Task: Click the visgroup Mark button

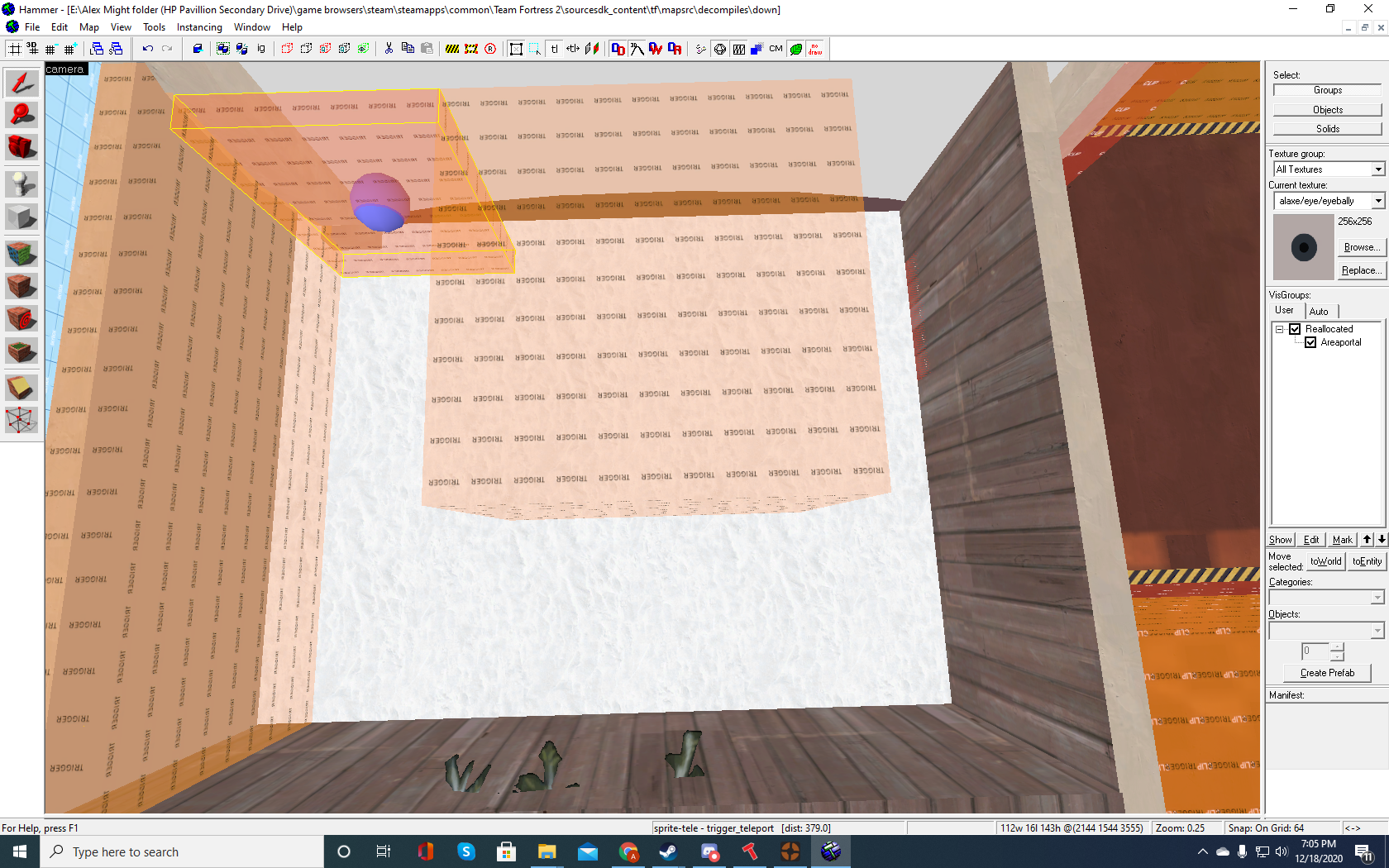Action: (x=1343, y=540)
